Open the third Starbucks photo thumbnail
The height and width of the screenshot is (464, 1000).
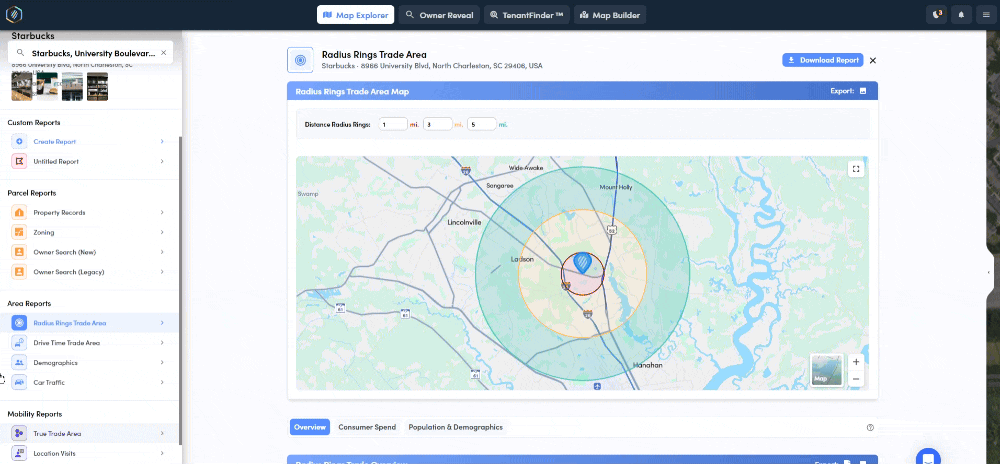click(x=72, y=86)
